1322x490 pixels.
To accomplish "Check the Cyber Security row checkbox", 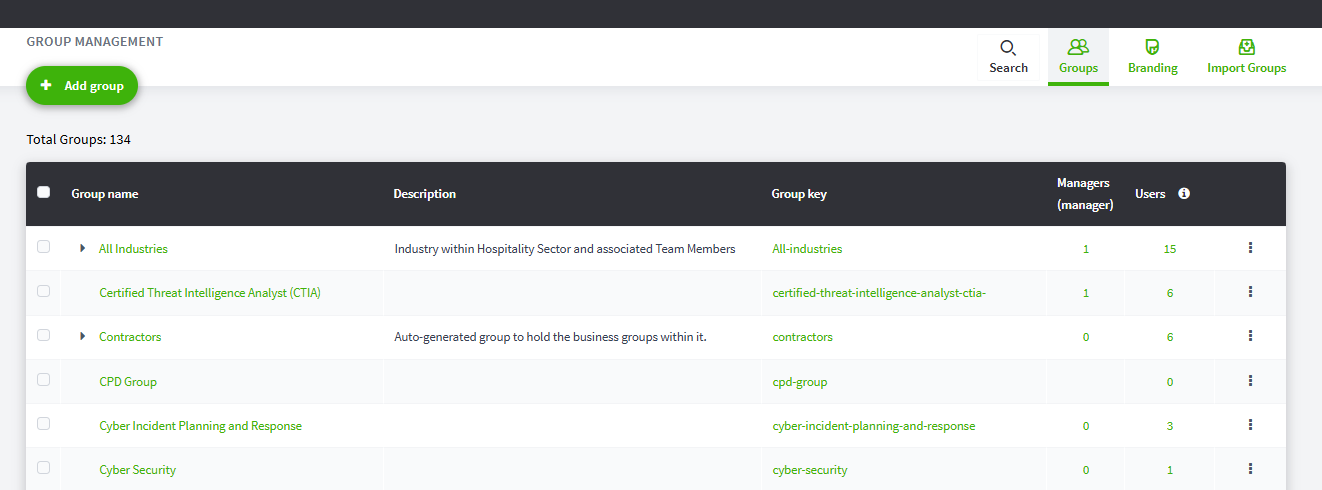I will point(43,468).
